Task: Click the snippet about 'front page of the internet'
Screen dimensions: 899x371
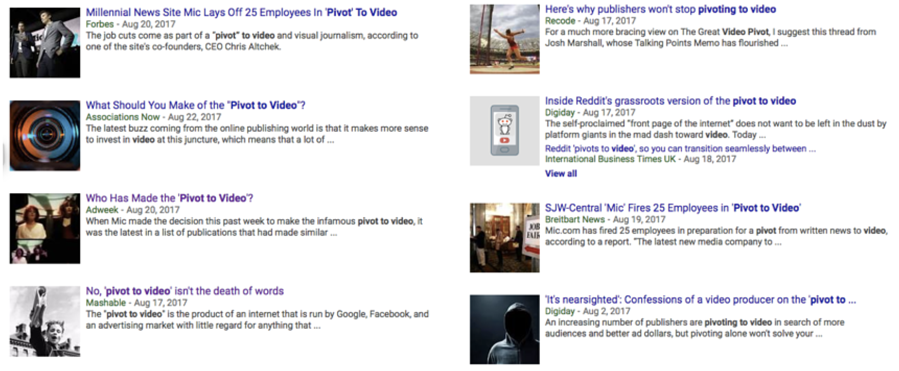Action: pyautogui.click(x=716, y=129)
